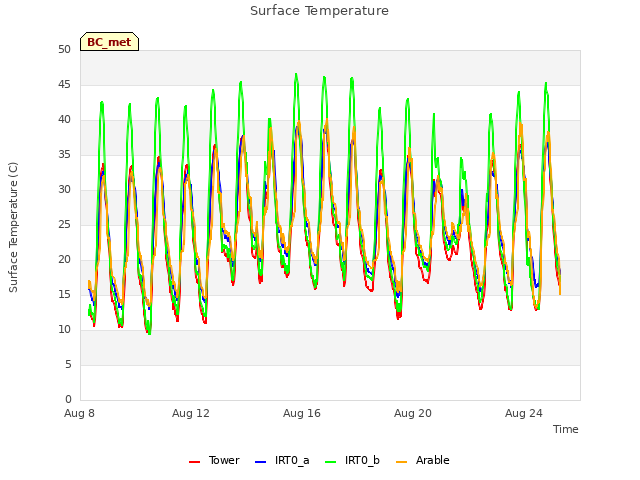The height and width of the screenshot is (480, 640).
Task: Click the Aug 12 x-axis label
Action: pyautogui.click(x=191, y=413)
